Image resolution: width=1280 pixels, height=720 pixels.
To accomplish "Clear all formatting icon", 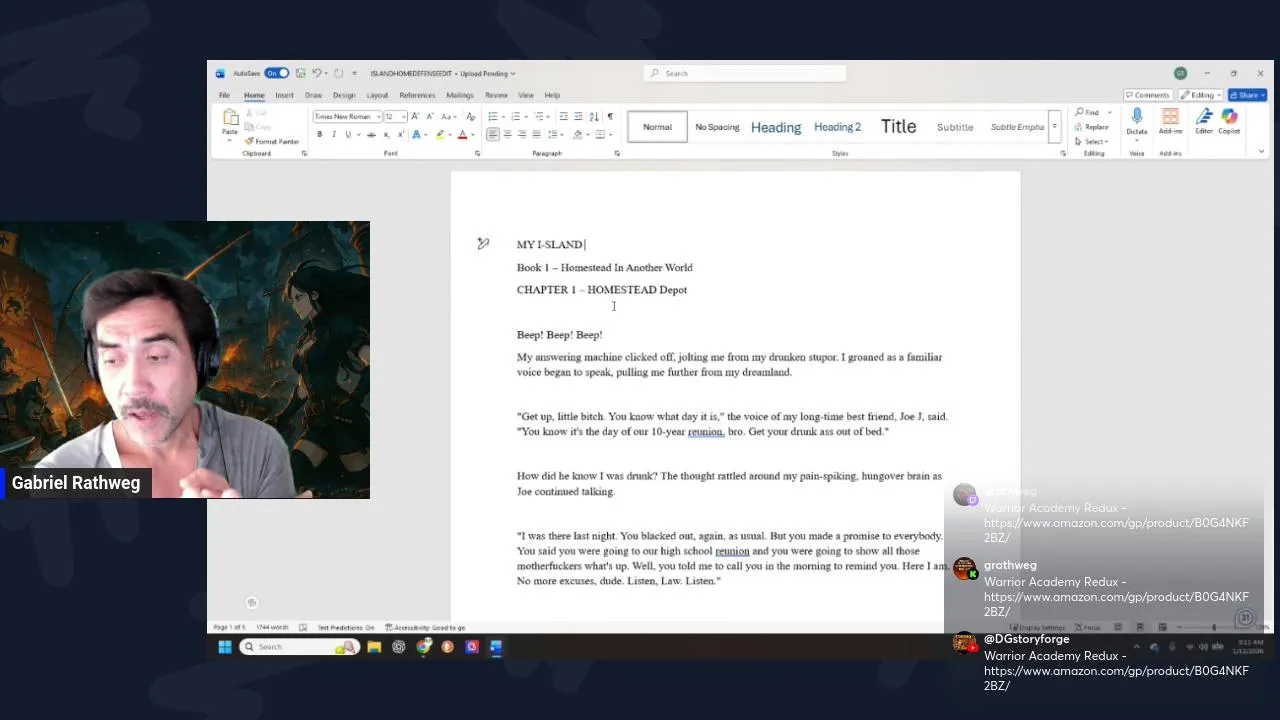I will tap(471, 117).
